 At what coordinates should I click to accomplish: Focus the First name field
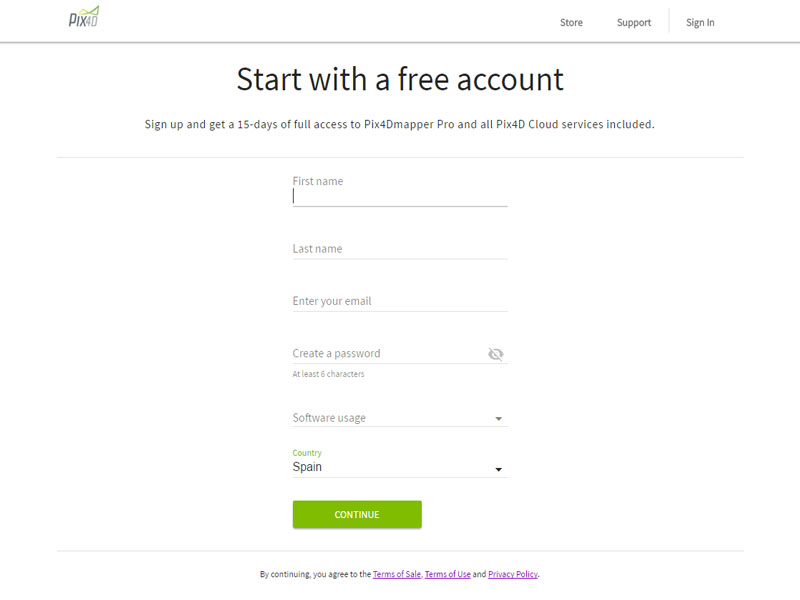pos(399,196)
